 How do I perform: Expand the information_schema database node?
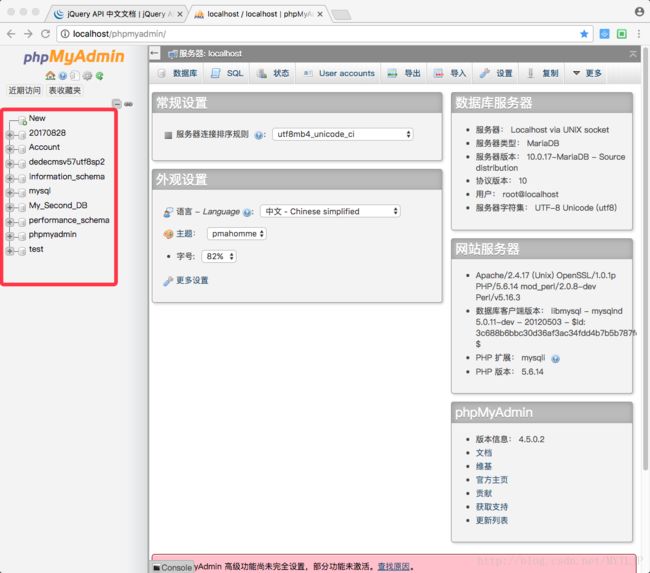pyautogui.click(x=10, y=178)
